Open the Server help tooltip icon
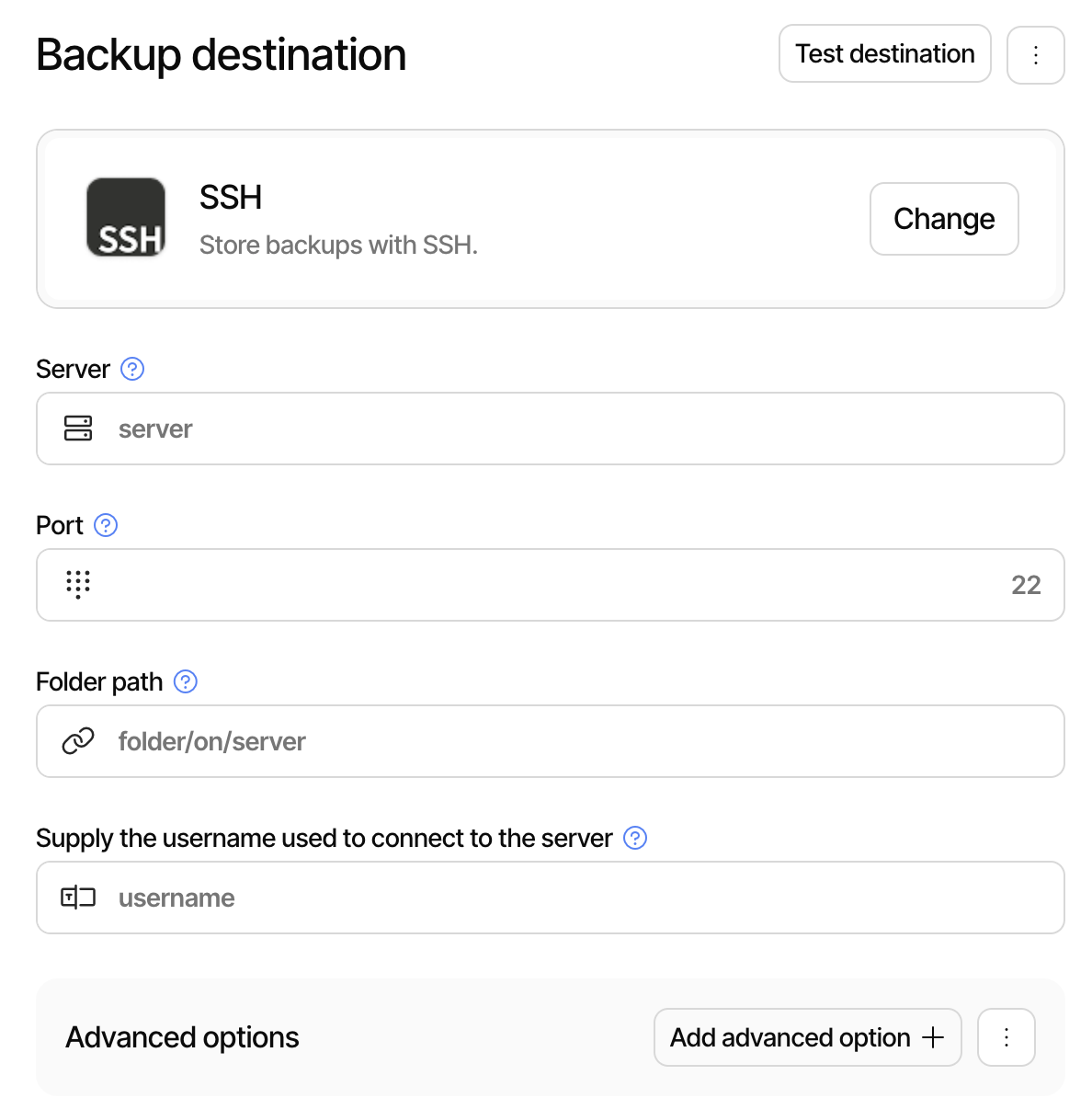The height and width of the screenshot is (1098, 1092). 131,369
